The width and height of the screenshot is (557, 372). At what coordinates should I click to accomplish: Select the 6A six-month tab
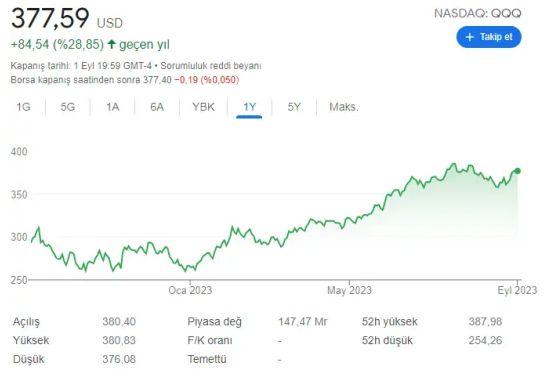tap(157, 107)
